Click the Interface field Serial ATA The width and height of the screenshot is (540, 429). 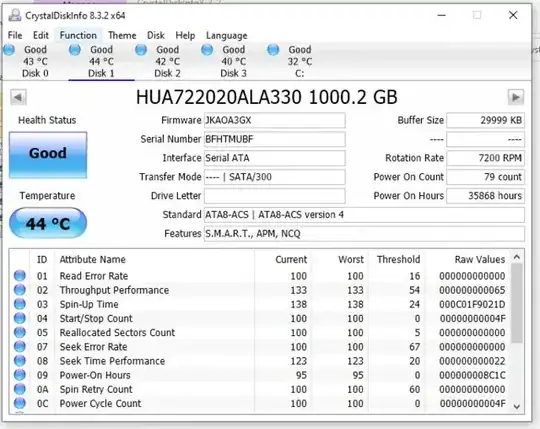(x=274, y=158)
